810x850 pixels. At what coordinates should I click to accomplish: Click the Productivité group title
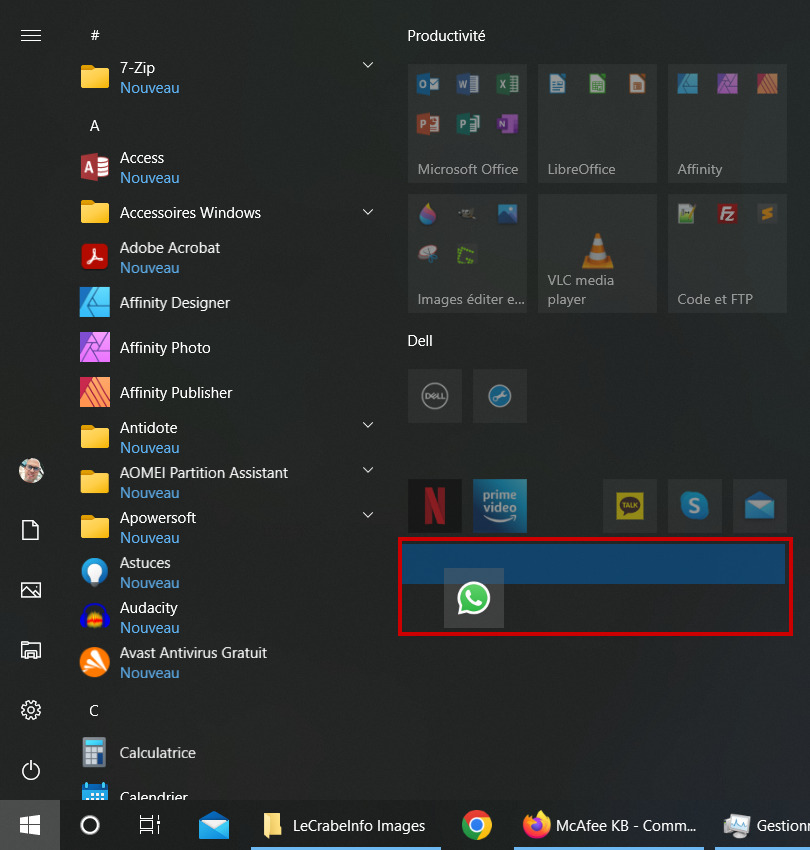pos(446,36)
